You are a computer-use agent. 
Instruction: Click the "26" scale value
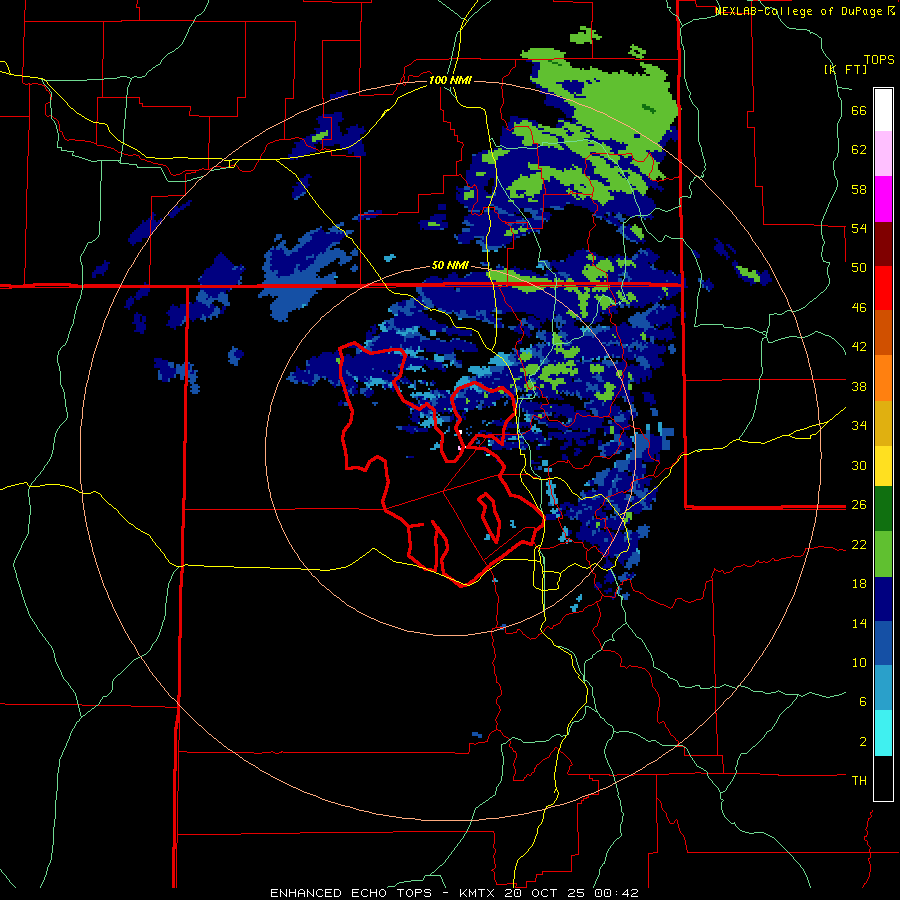point(859,505)
